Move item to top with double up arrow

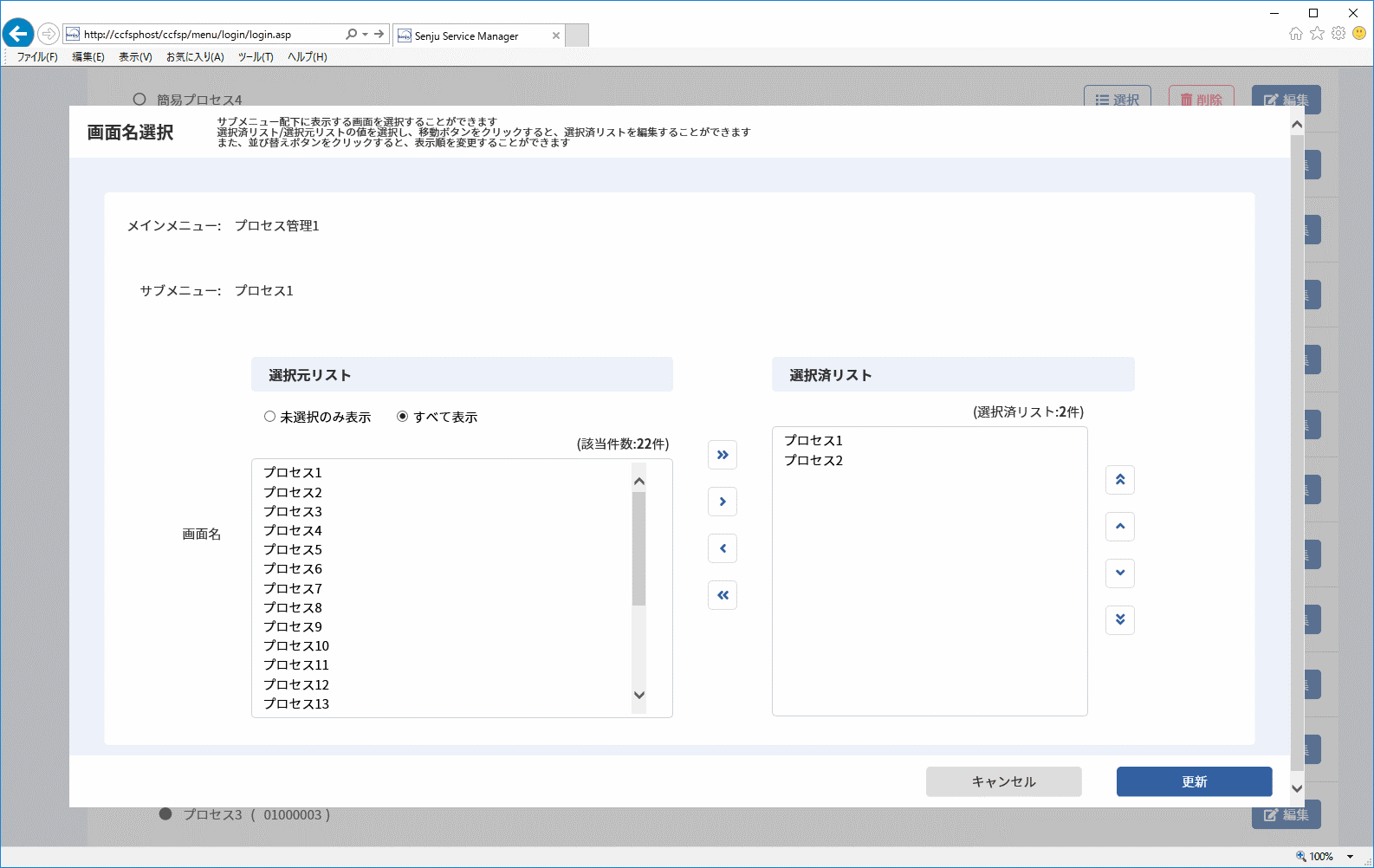tap(1120, 480)
